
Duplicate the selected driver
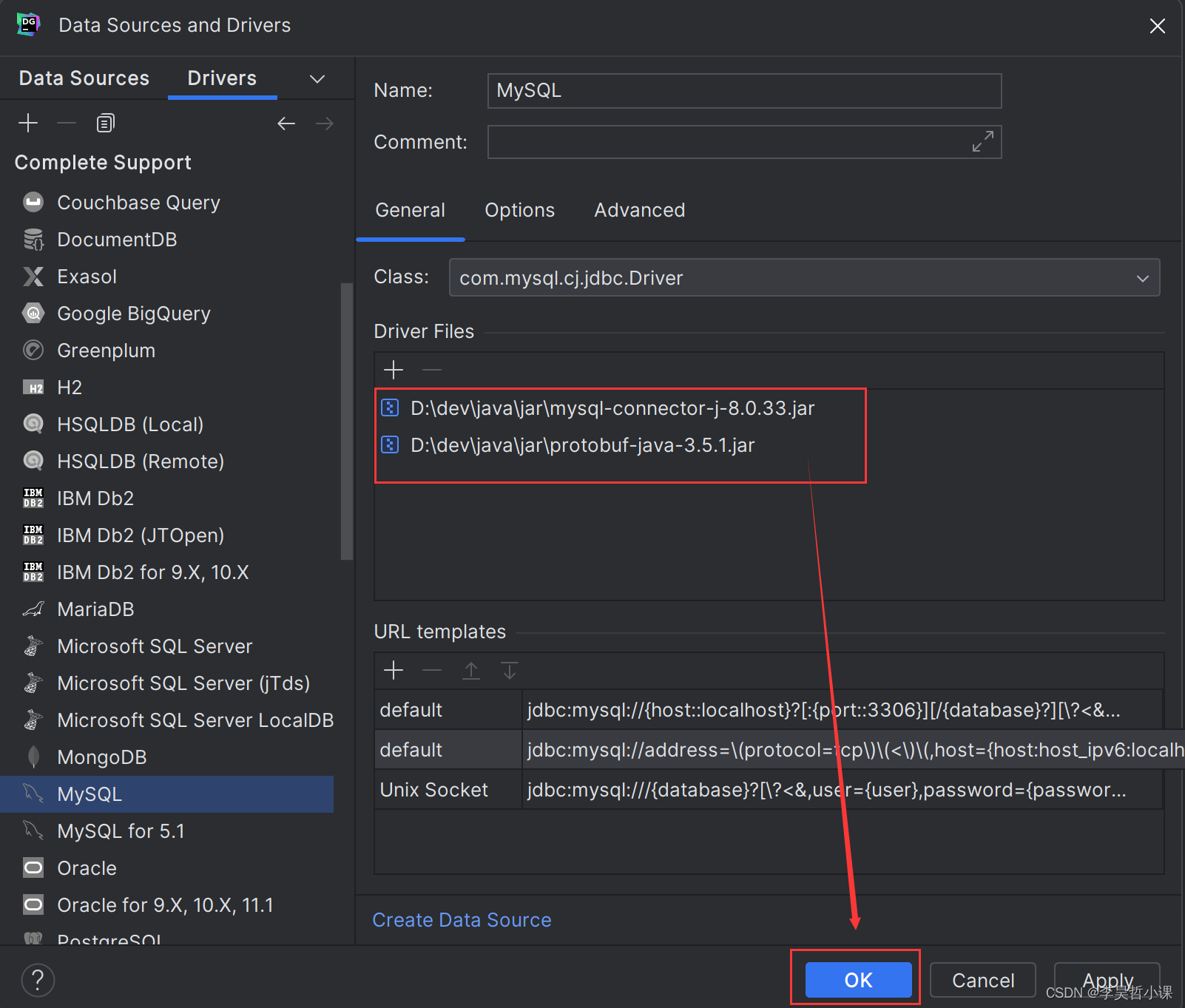pyautogui.click(x=106, y=123)
